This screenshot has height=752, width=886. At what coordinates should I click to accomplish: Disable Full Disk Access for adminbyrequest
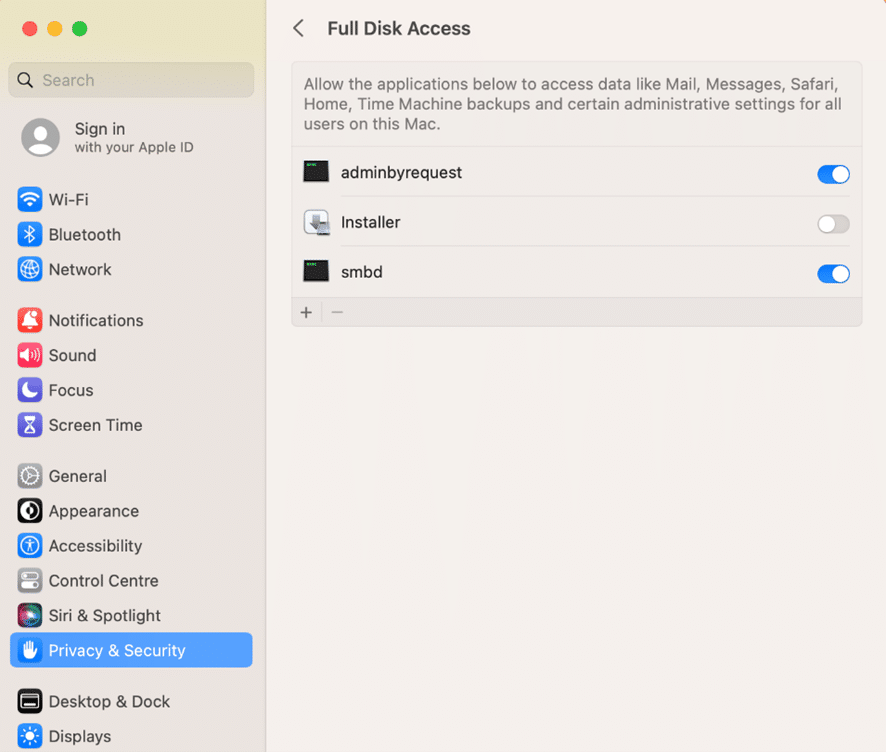(833, 174)
